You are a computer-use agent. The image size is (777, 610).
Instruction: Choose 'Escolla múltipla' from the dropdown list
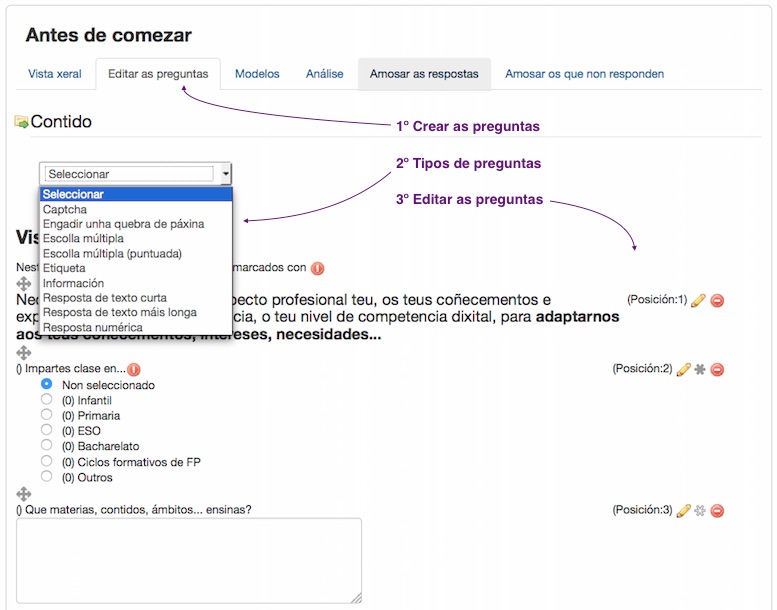pos(83,239)
